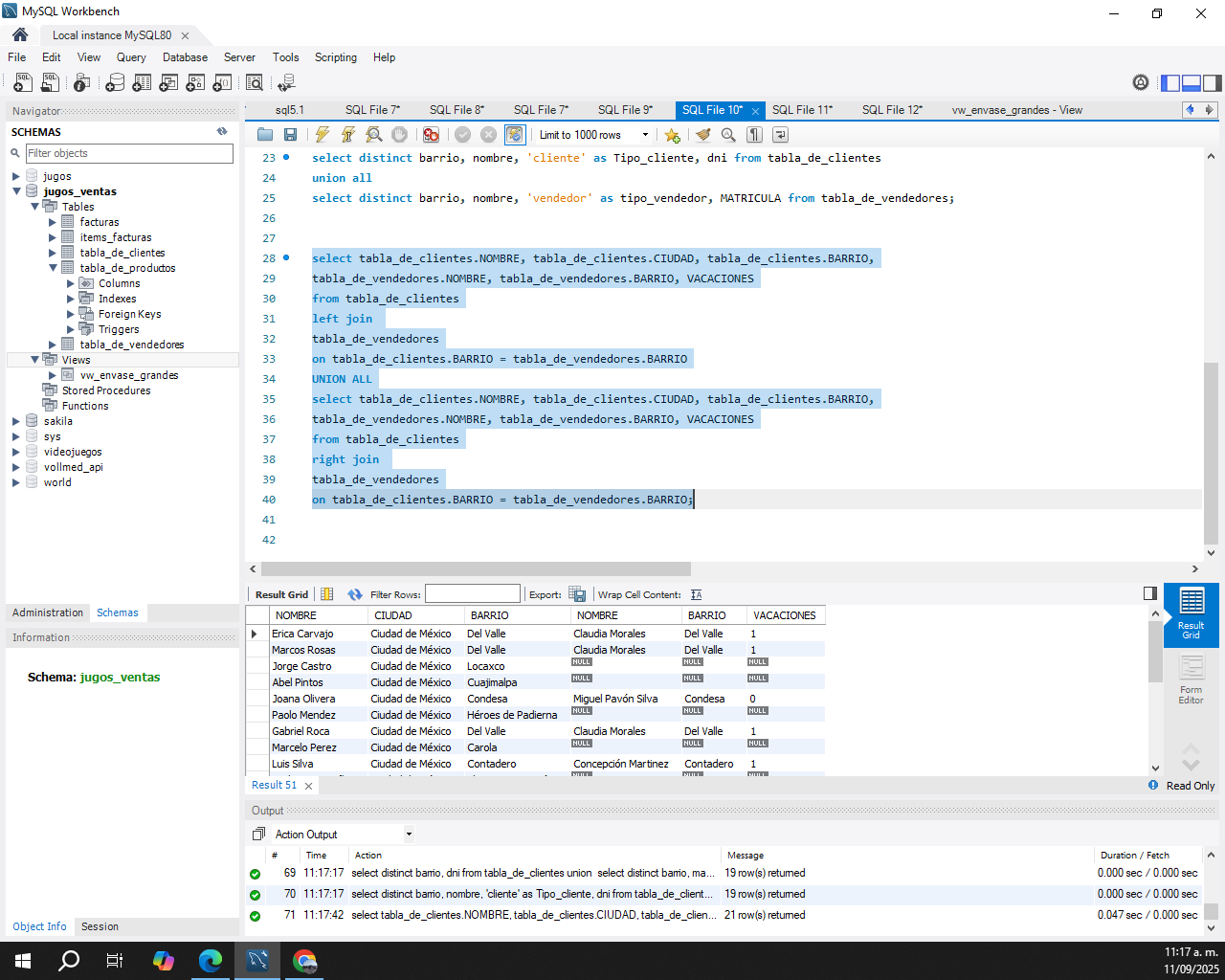Collapse the tabla_de_productos table node
Viewport: 1225px width, 980px height.
point(53,268)
